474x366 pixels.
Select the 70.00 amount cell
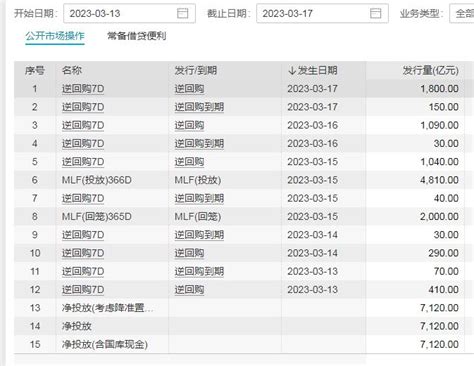(x=446, y=271)
